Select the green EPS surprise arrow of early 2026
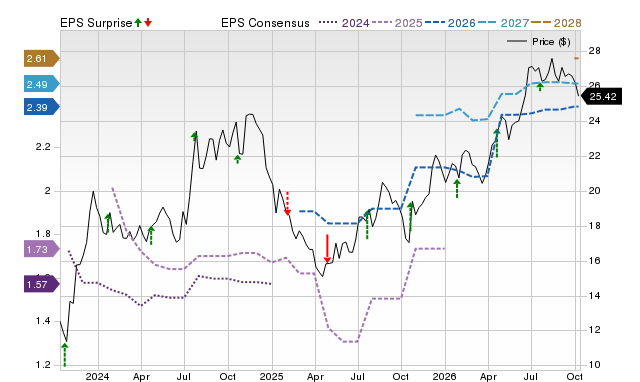The height and width of the screenshot is (382, 640). (457, 189)
